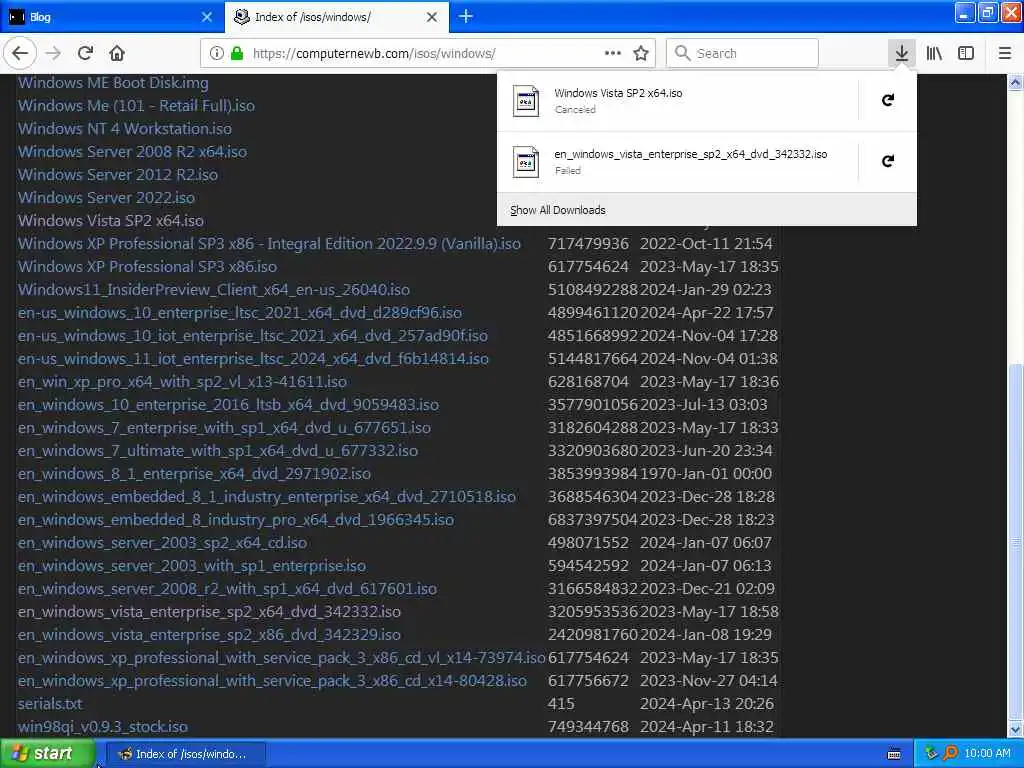Click the 10:00 AM taskbar clock

987,754
